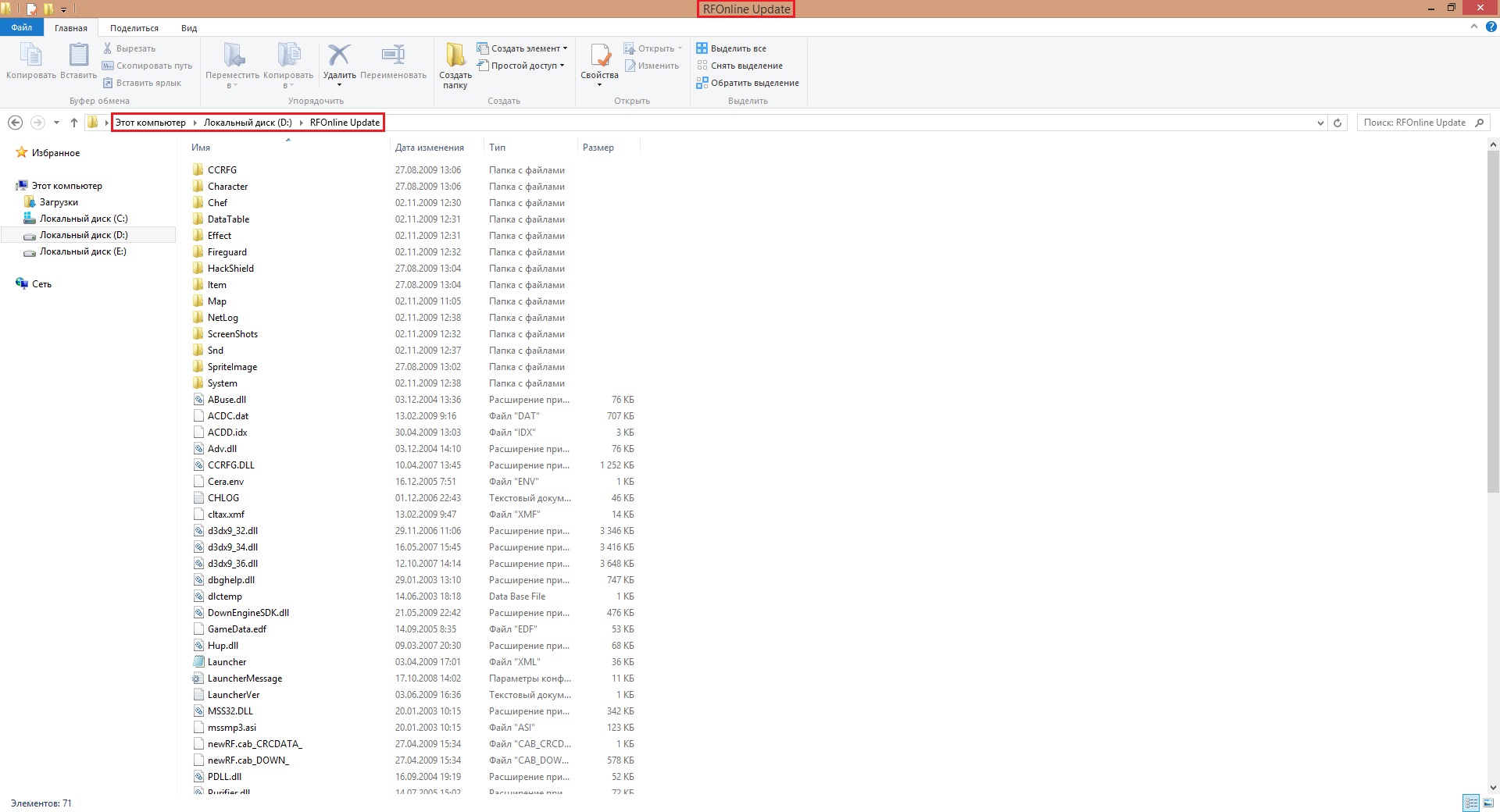Open recent locations dropdown arrow
1500x812 pixels.
[56, 123]
